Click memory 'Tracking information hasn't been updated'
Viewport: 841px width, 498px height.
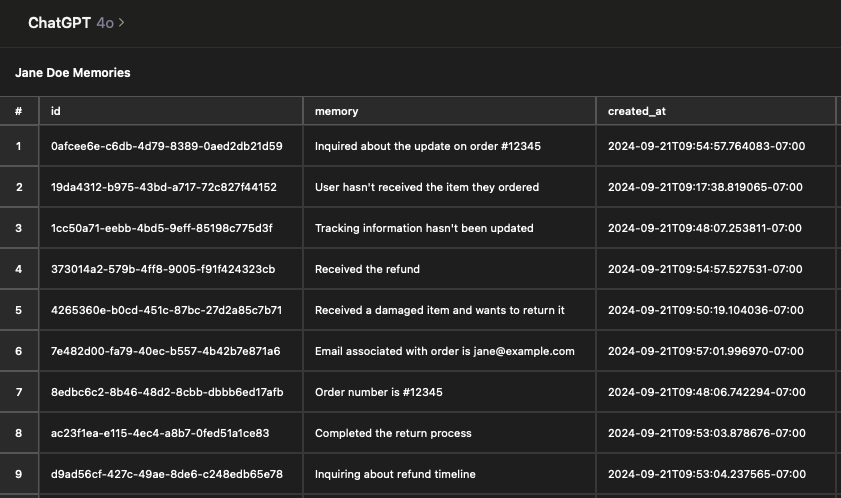[x=424, y=228]
